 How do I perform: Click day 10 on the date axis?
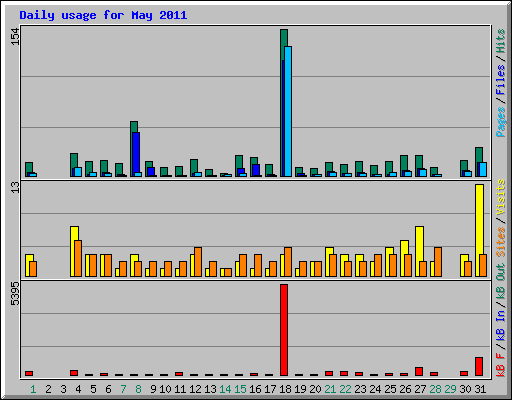click(x=165, y=389)
